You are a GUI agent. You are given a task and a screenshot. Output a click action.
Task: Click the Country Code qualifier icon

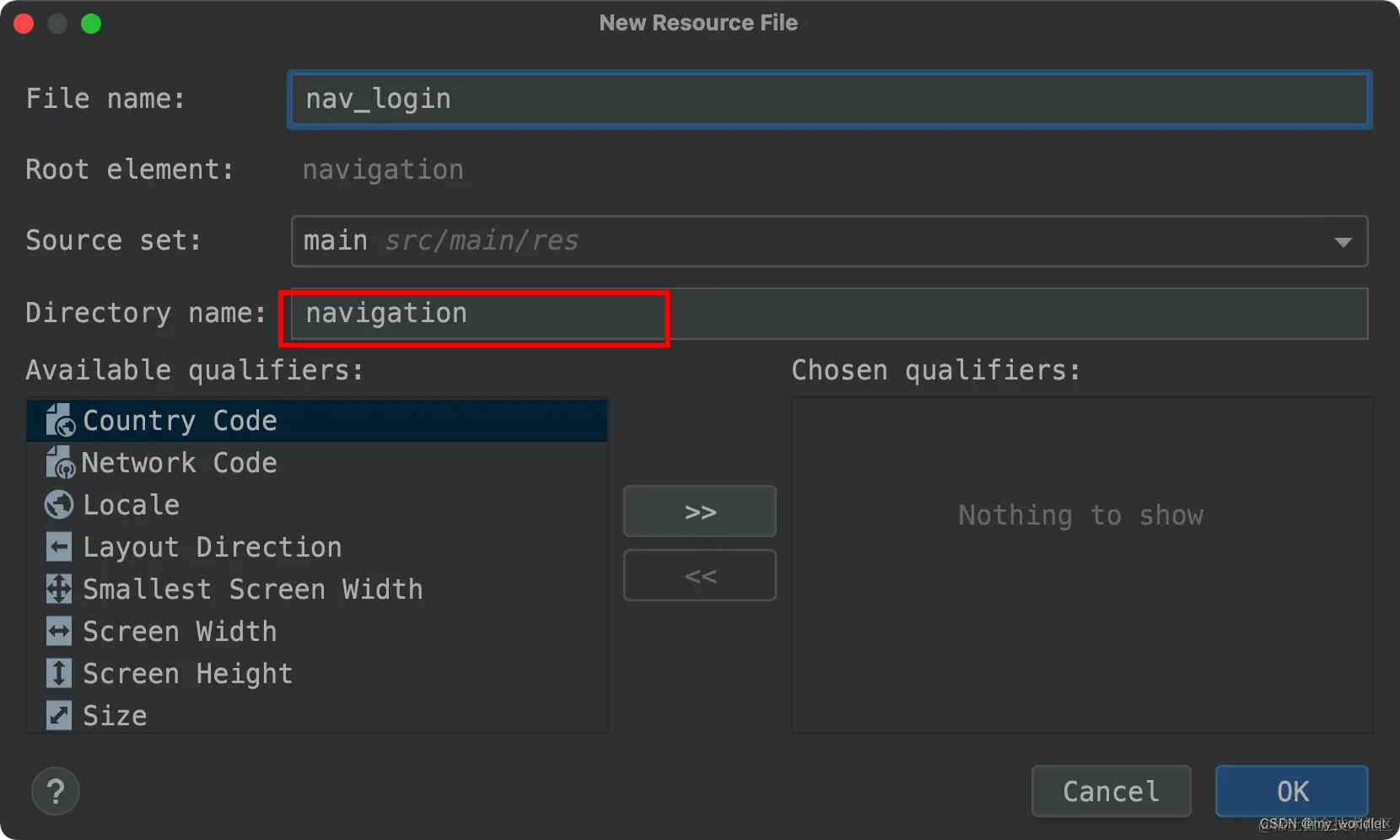pos(60,420)
